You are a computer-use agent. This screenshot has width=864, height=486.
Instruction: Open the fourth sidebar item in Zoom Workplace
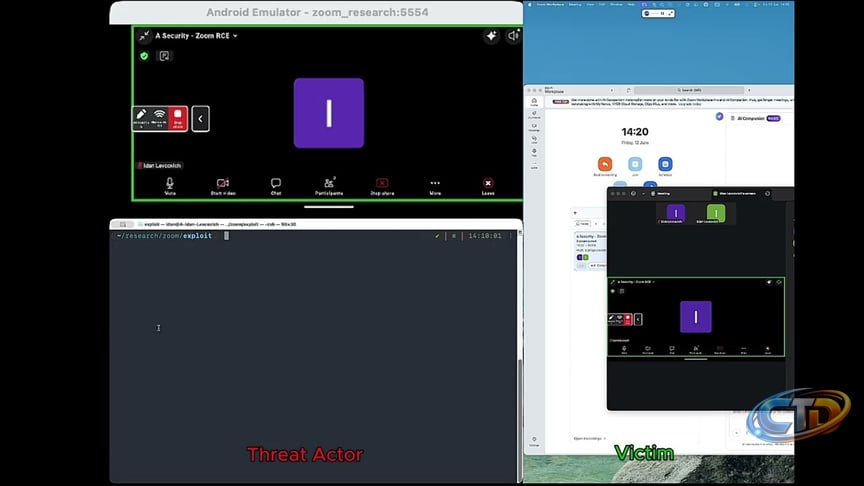point(534,140)
